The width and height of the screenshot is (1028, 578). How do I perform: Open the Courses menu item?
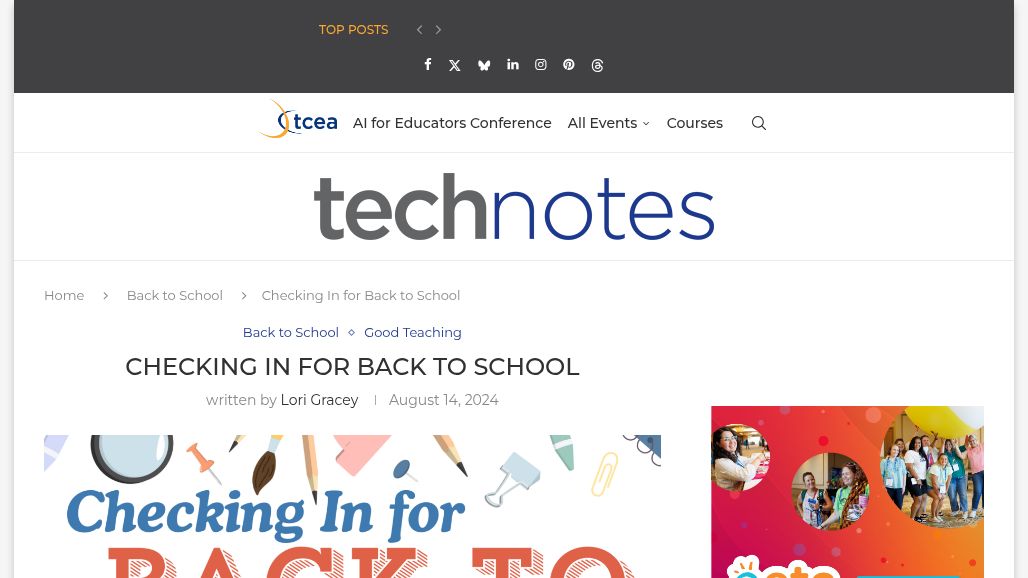point(694,123)
